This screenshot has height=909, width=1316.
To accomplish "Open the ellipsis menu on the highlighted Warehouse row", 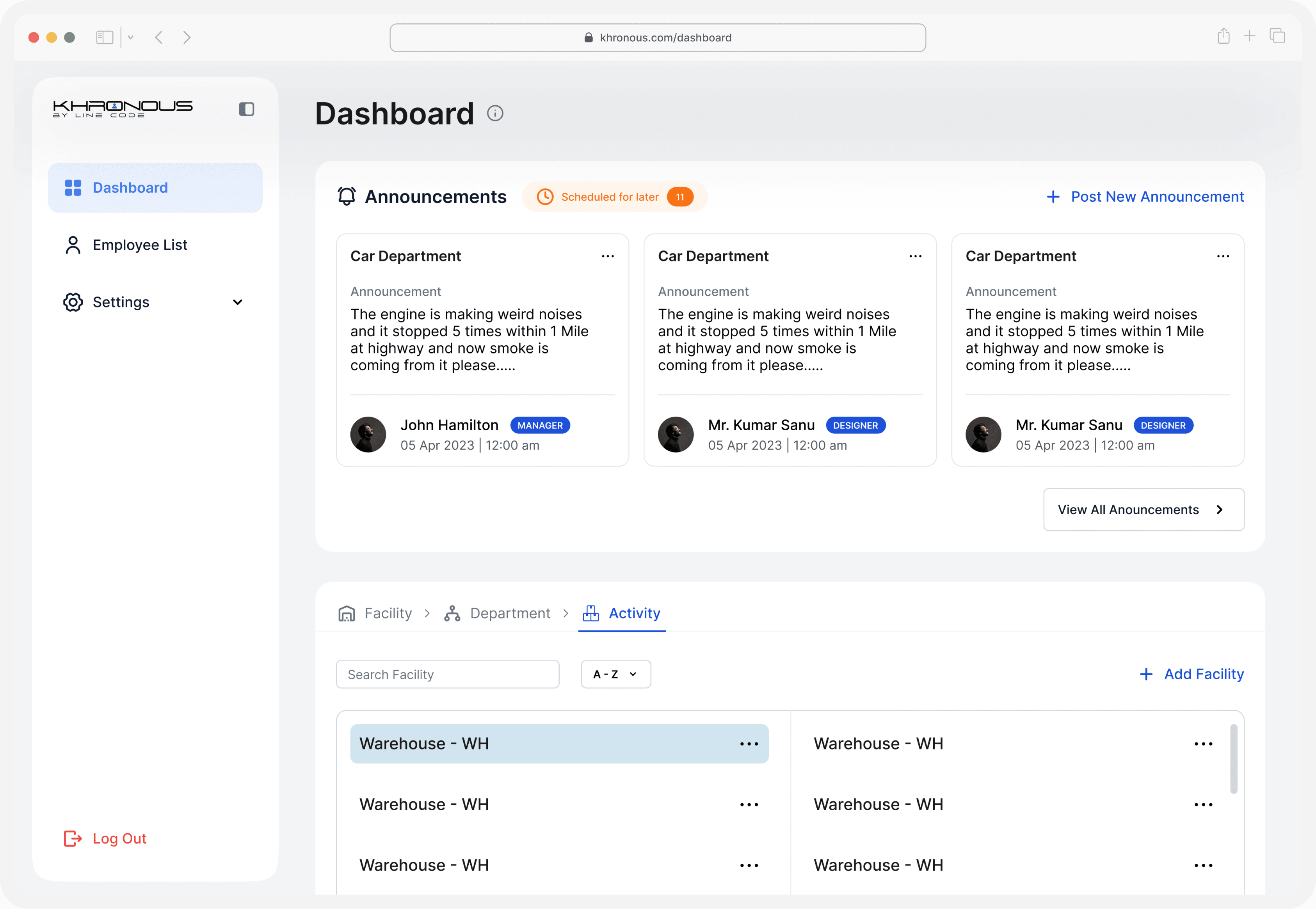I will (749, 743).
